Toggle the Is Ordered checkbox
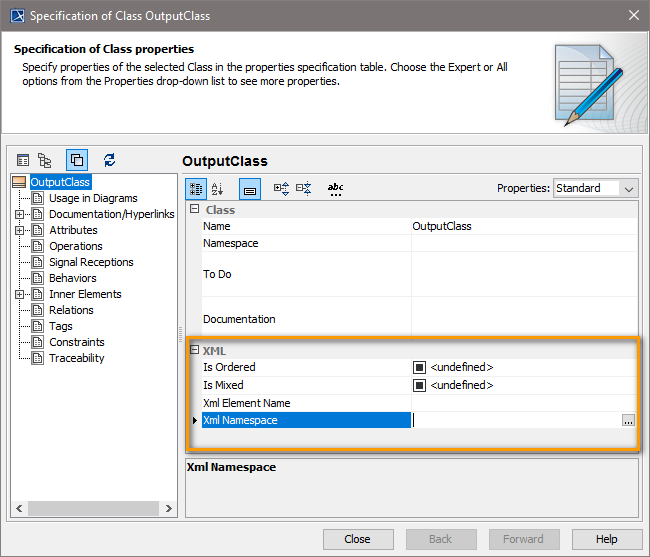650x557 pixels. tap(420, 367)
